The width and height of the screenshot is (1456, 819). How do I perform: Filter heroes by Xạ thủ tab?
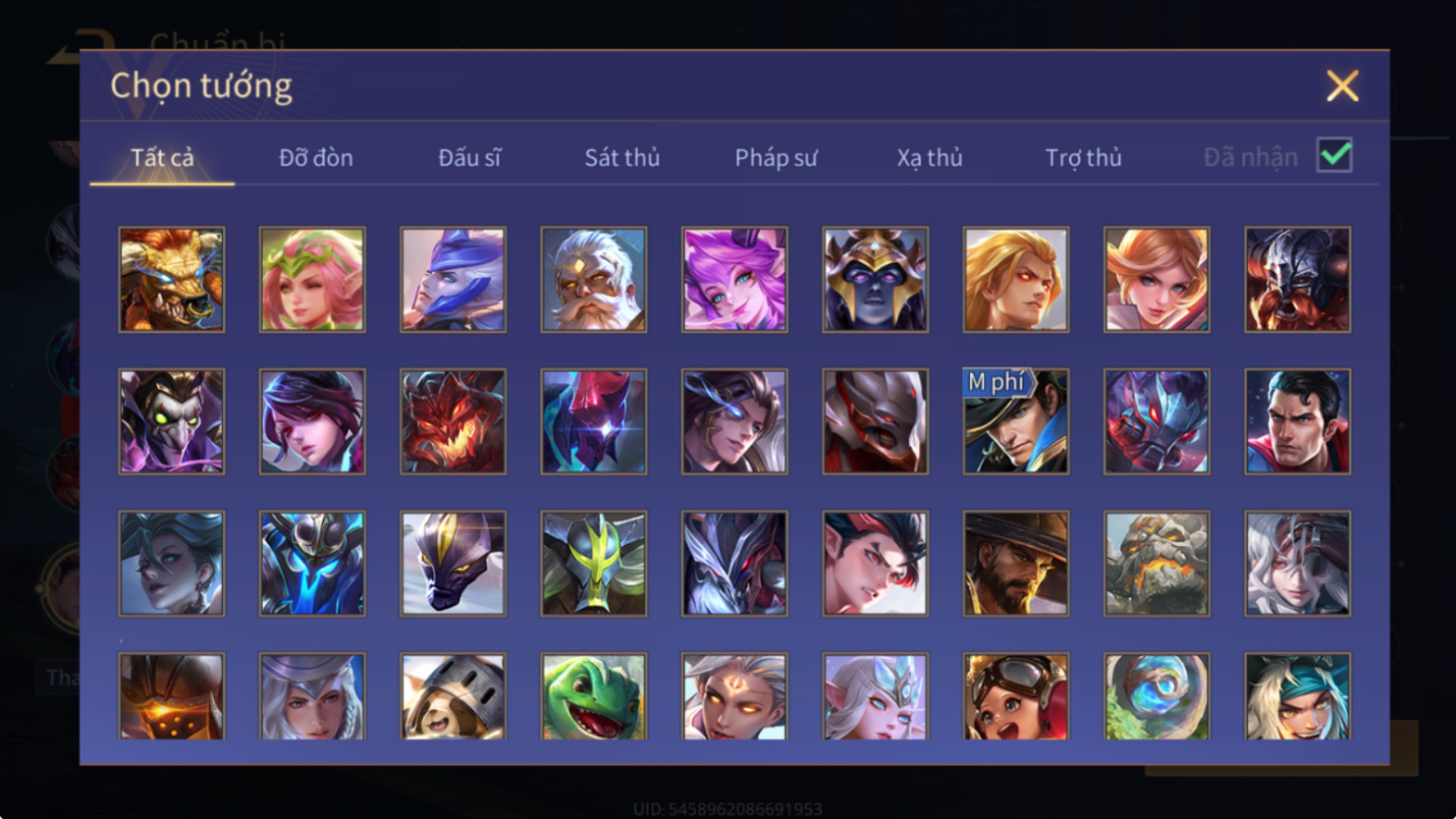(x=930, y=157)
